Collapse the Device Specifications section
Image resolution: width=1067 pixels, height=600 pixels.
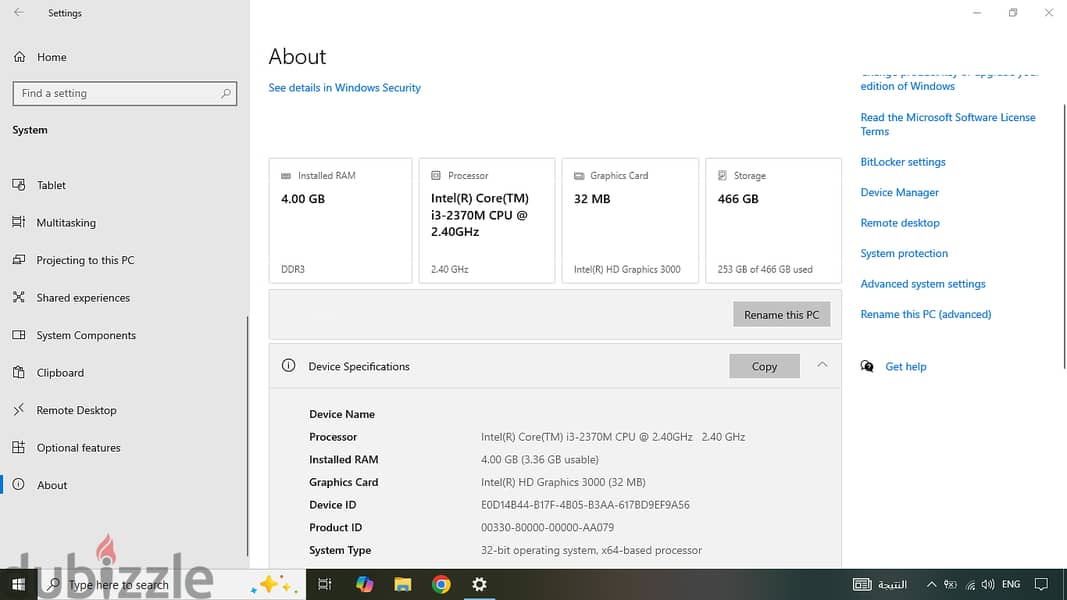point(822,365)
